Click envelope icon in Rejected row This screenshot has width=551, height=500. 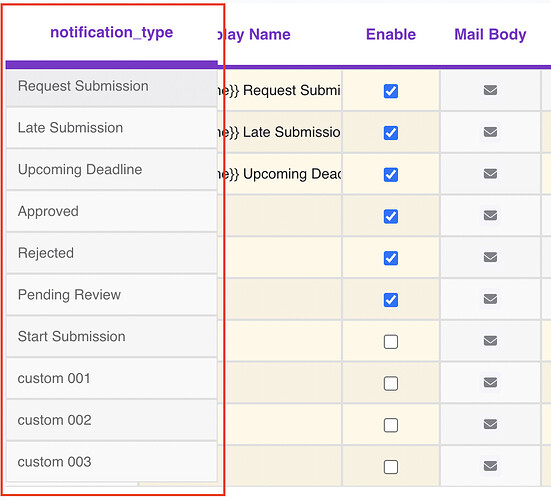(x=490, y=257)
